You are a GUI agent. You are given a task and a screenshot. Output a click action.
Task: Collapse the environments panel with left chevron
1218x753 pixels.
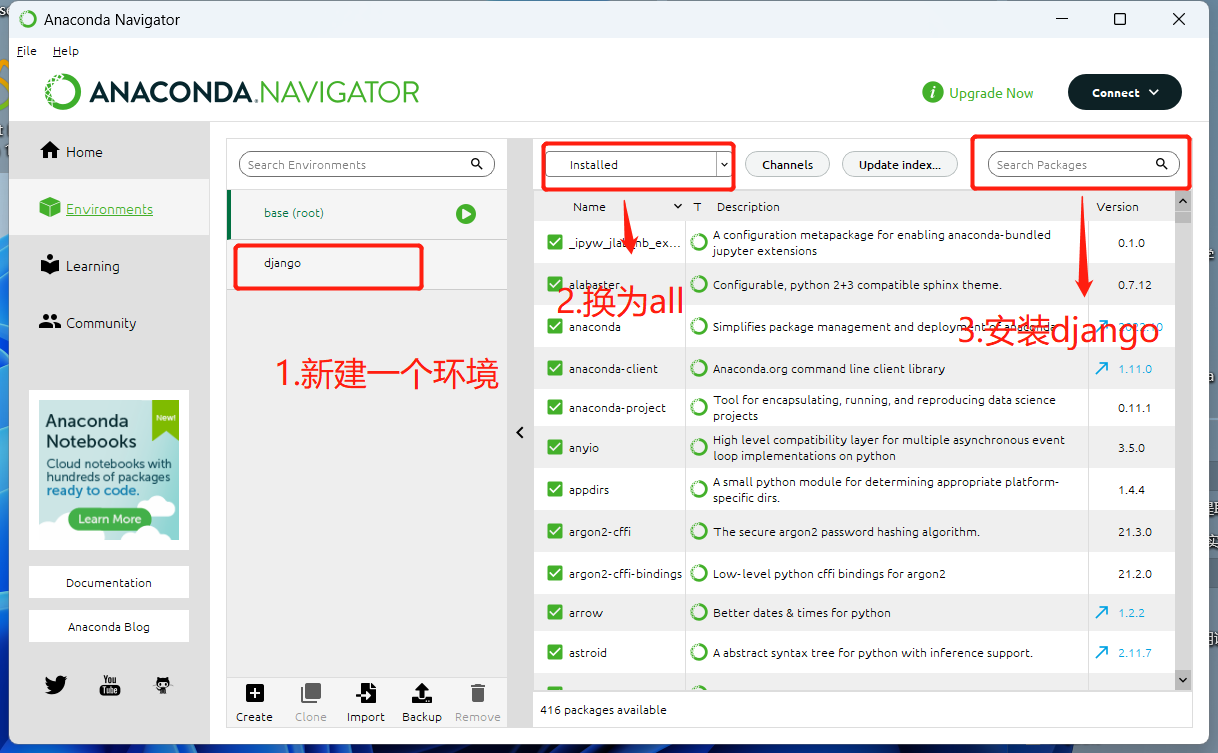[x=520, y=432]
